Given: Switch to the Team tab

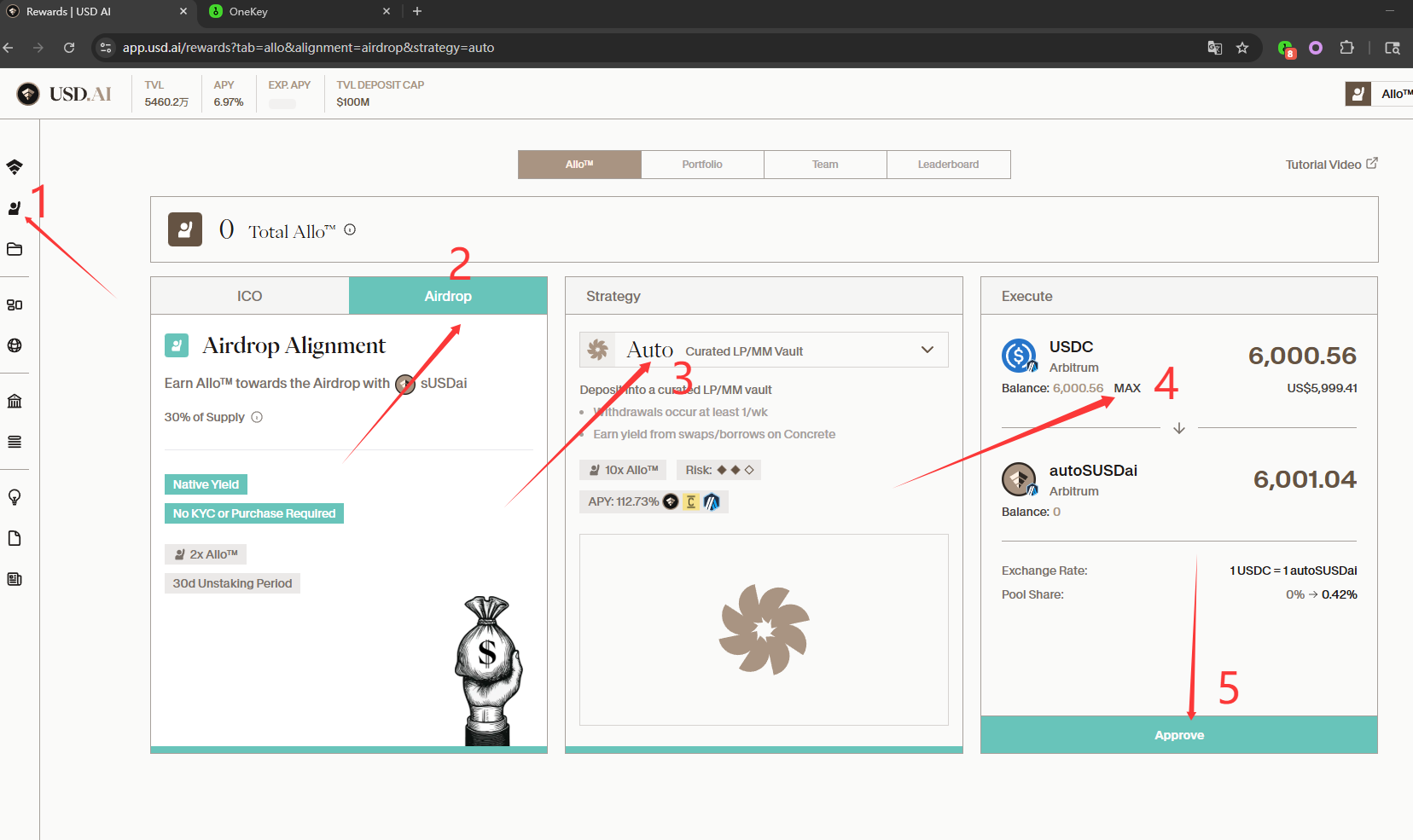Looking at the screenshot, I should click(x=825, y=165).
